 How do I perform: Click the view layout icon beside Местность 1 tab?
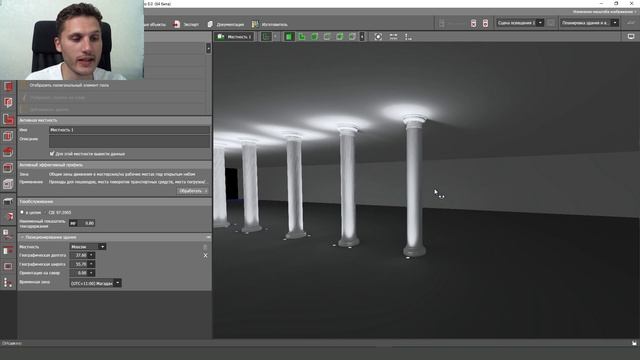coord(266,37)
